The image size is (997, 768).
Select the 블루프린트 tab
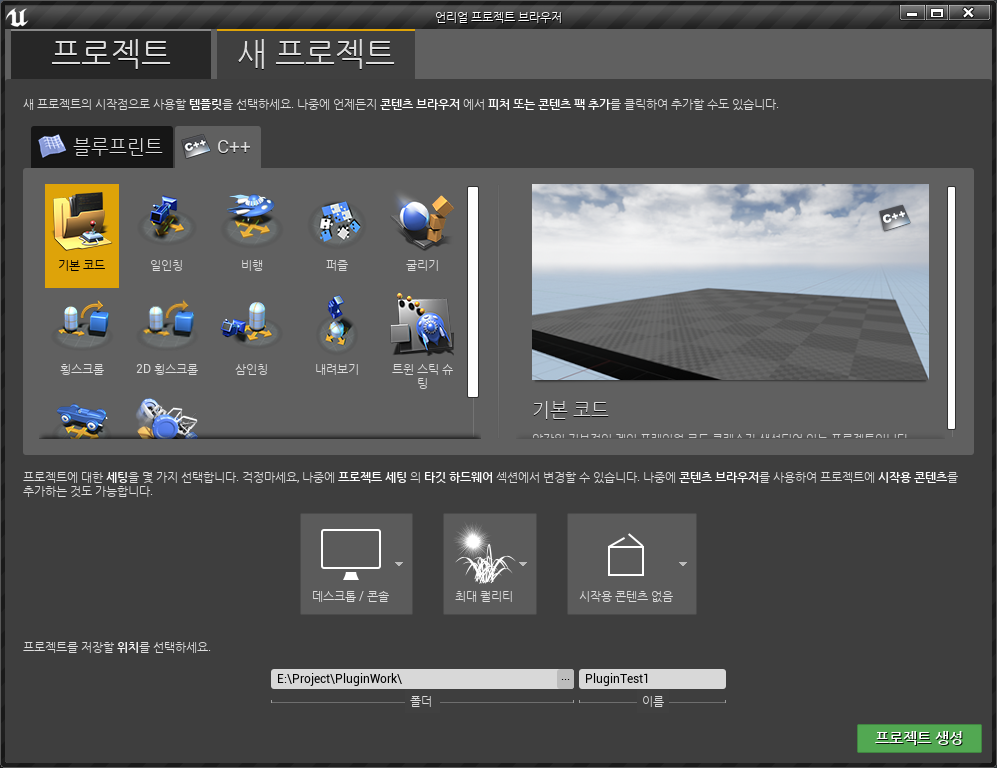[102, 147]
